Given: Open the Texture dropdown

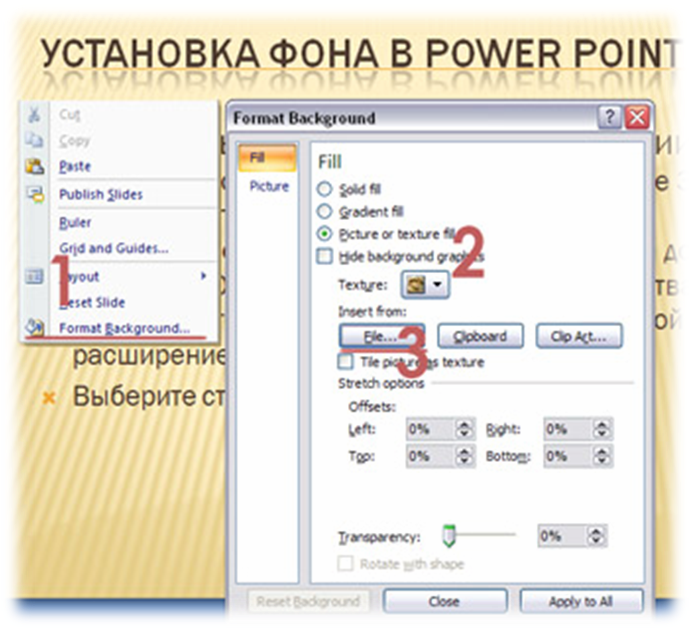Looking at the screenshot, I should point(425,285).
